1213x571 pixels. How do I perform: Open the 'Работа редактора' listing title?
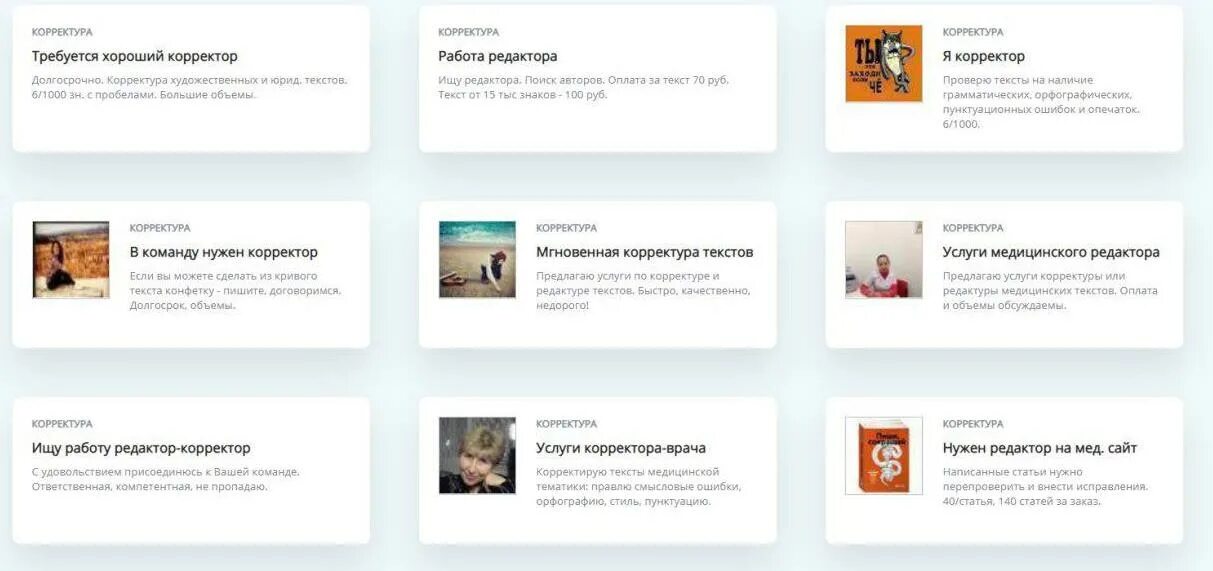(x=498, y=56)
